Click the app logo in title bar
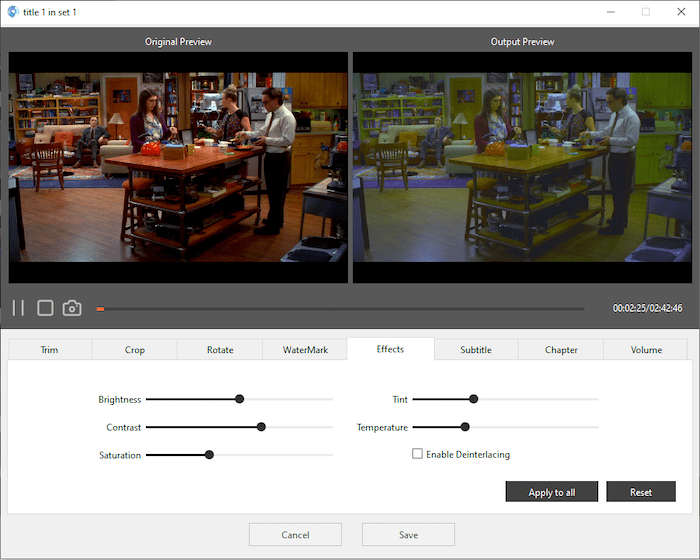The height and width of the screenshot is (560, 700). pyautogui.click(x=12, y=12)
